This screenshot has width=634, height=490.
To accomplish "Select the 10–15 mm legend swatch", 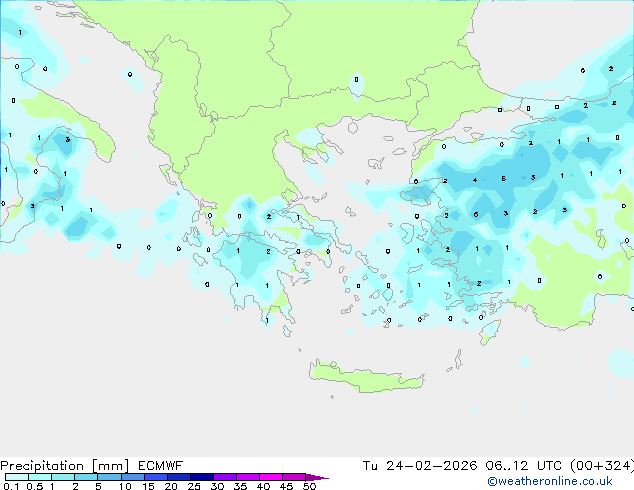I will (x=132, y=477).
